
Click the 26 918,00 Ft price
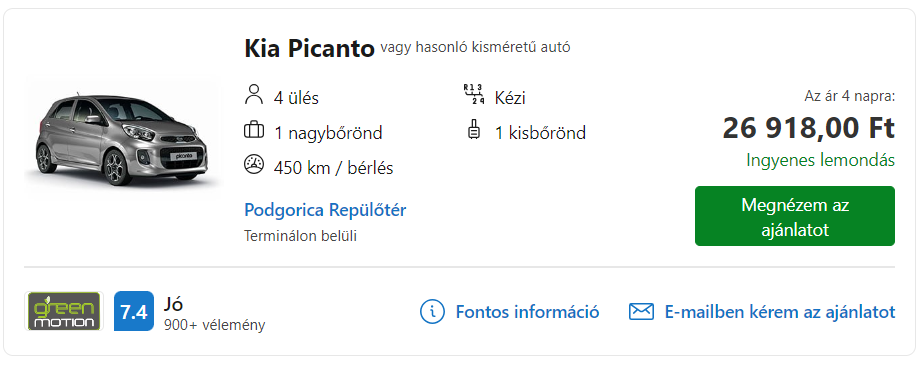(809, 128)
